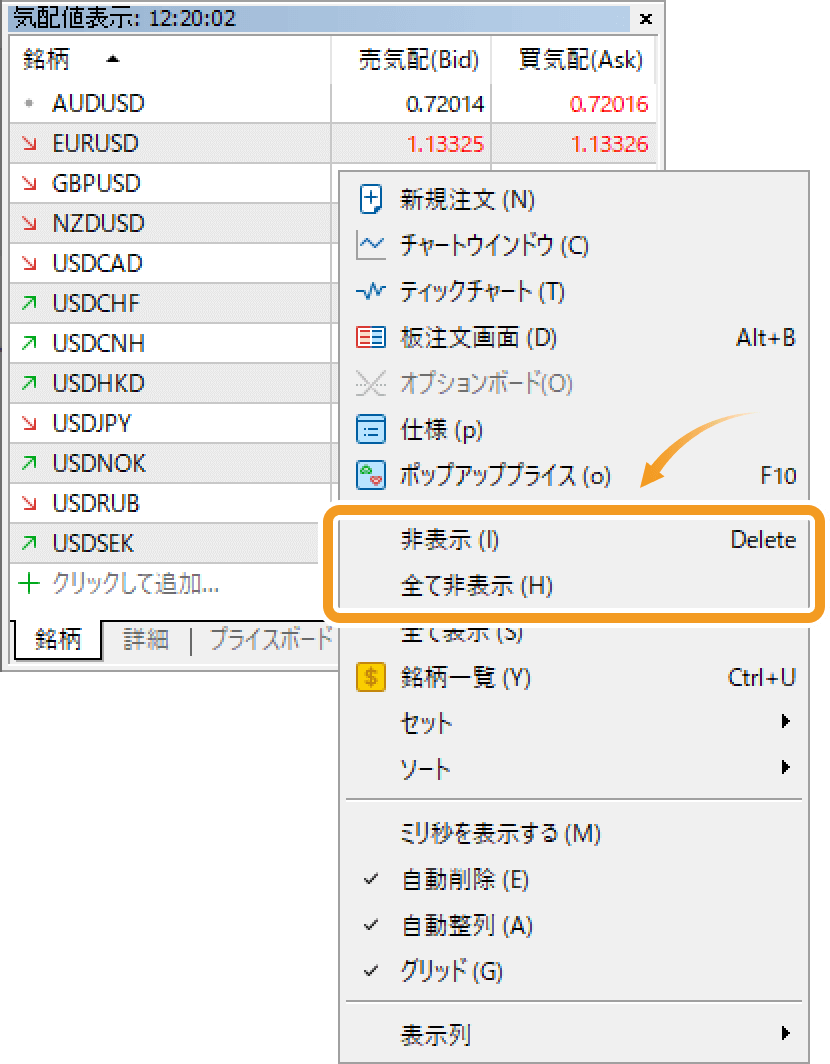Click EURUSD bid value 1.13325
The height and width of the screenshot is (1064, 830).
click(445, 144)
